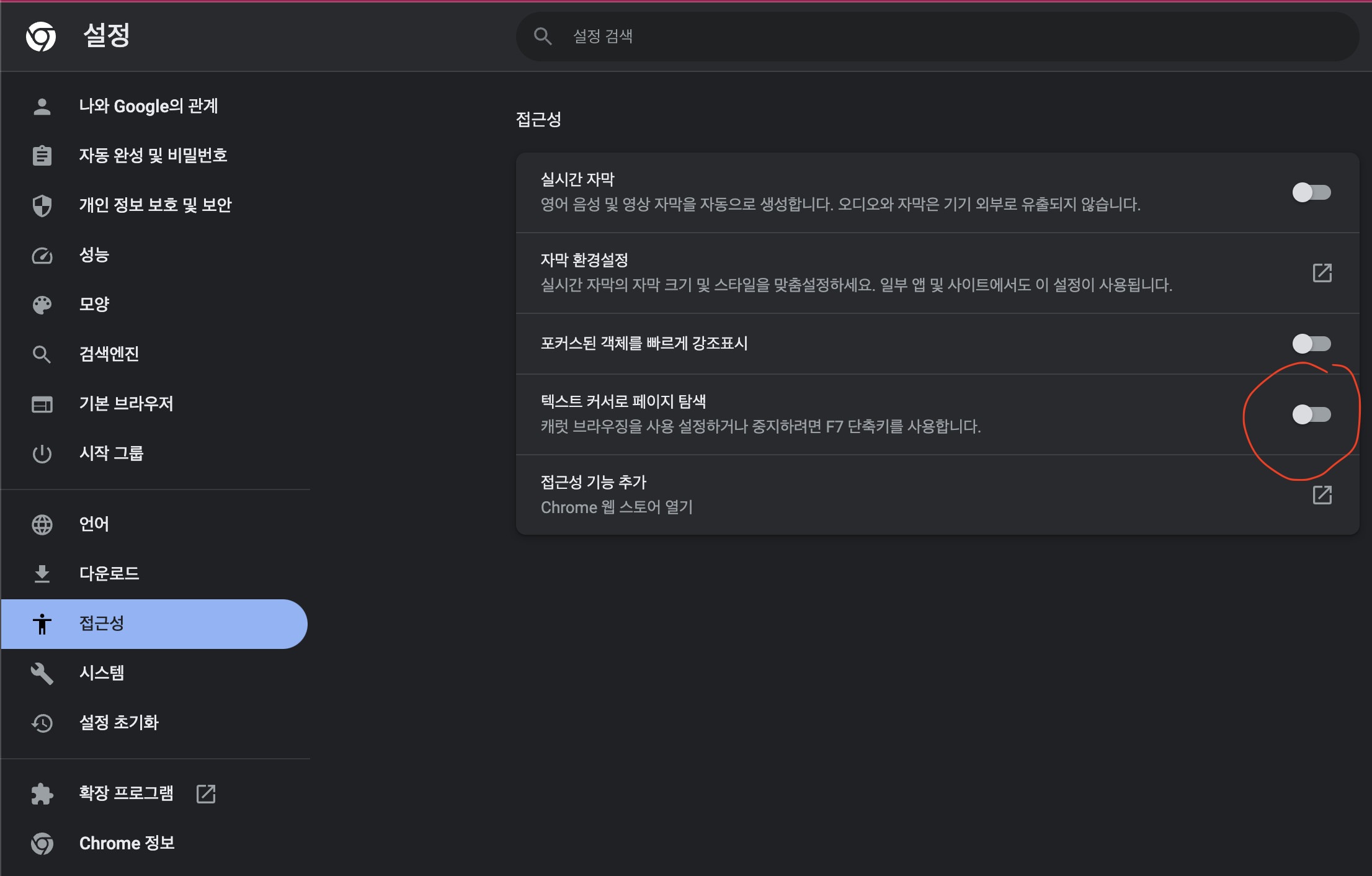This screenshot has height=876, width=1372.
Task: Open Chrome 웹 스토어 via 접근성 기능 추가
Action: [x=1322, y=495]
